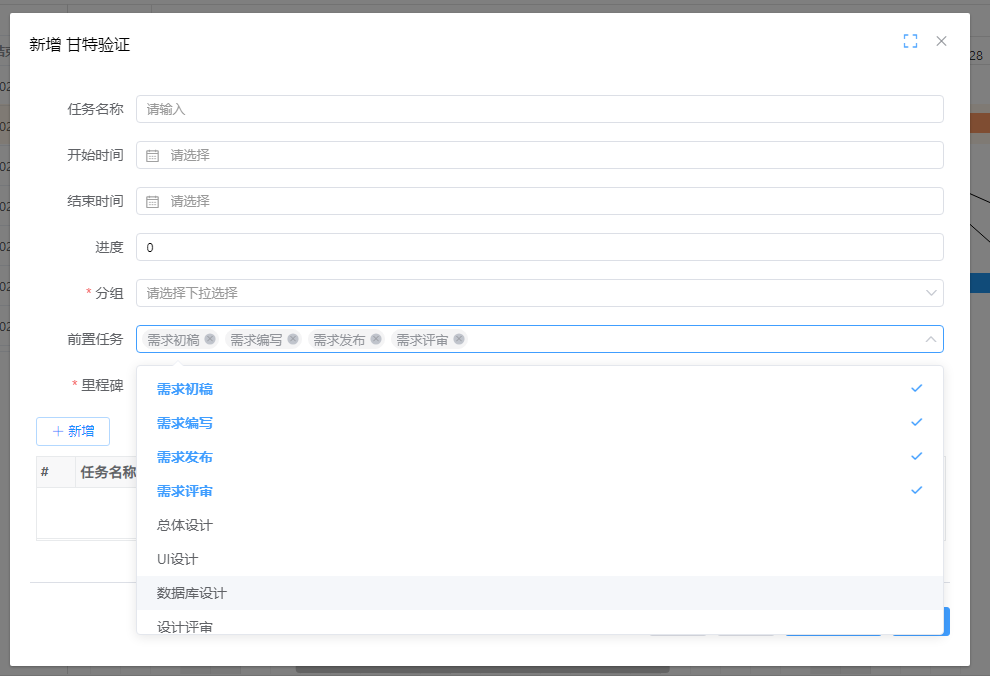The image size is (990, 676).
Task: Collapse the 前置任务 dropdown arrow
Action: click(x=931, y=339)
